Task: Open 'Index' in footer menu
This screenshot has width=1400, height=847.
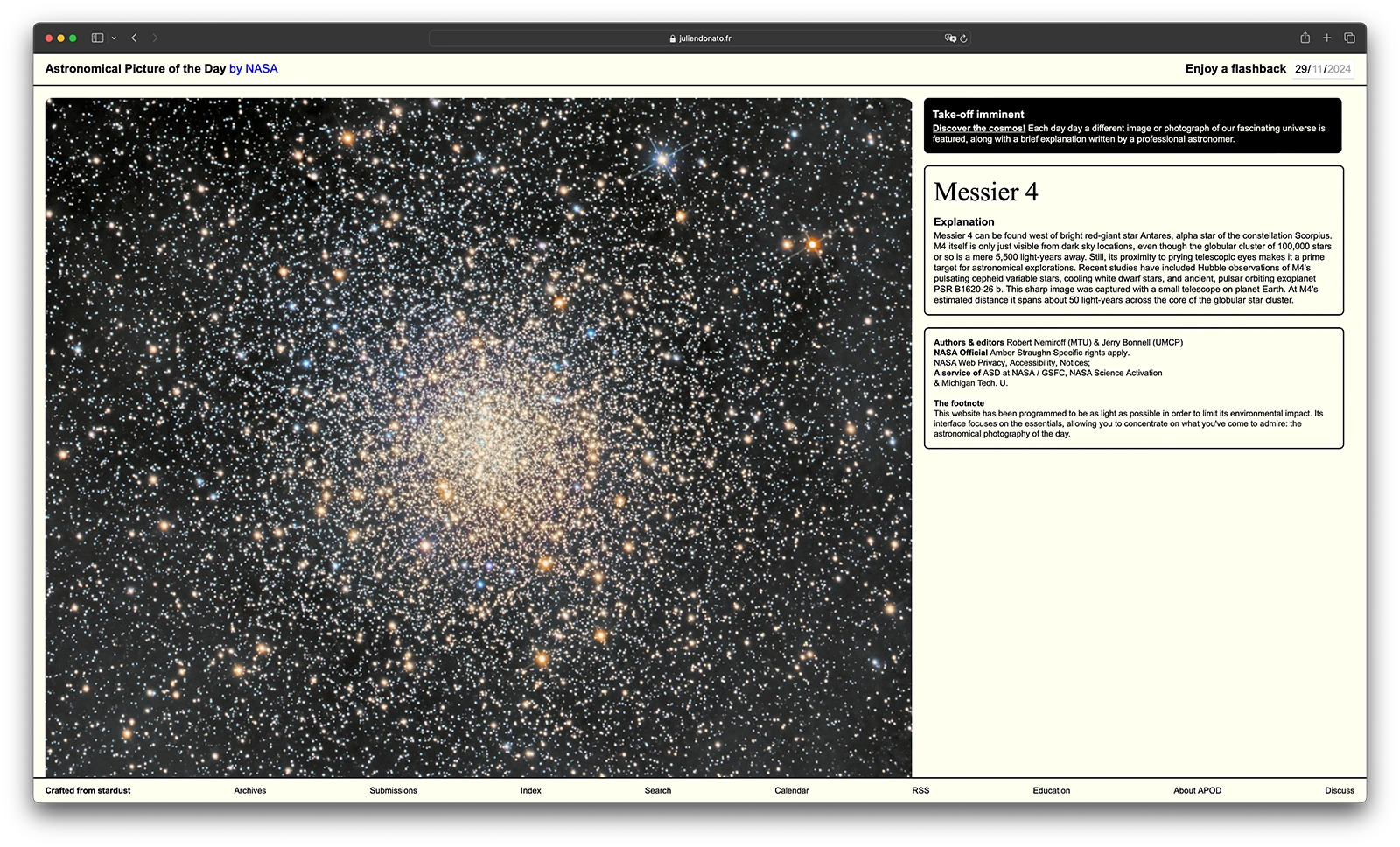Action: click(x=531, y=790)
